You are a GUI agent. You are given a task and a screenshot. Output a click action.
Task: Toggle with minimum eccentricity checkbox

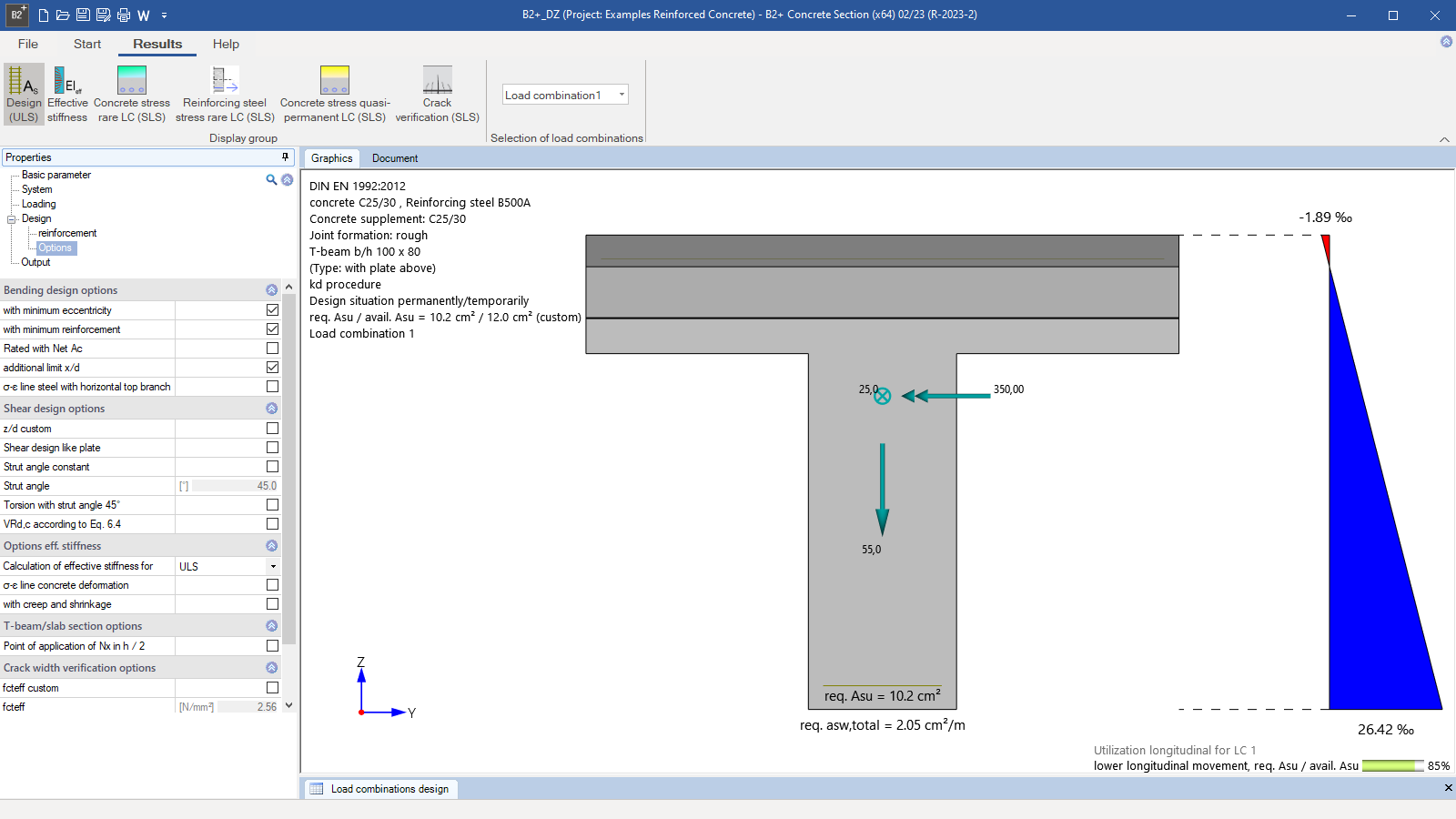pos(272,310)
